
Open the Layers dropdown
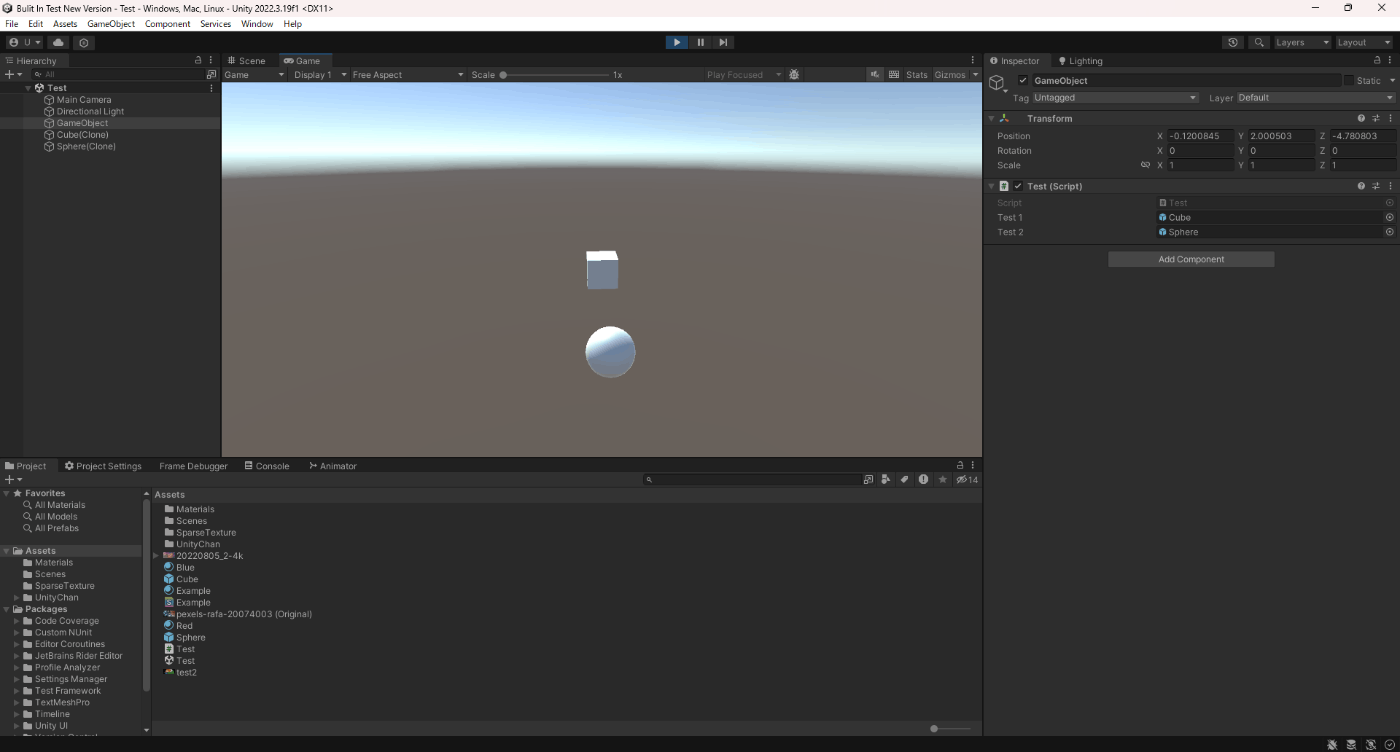(x=1301, y=42)
